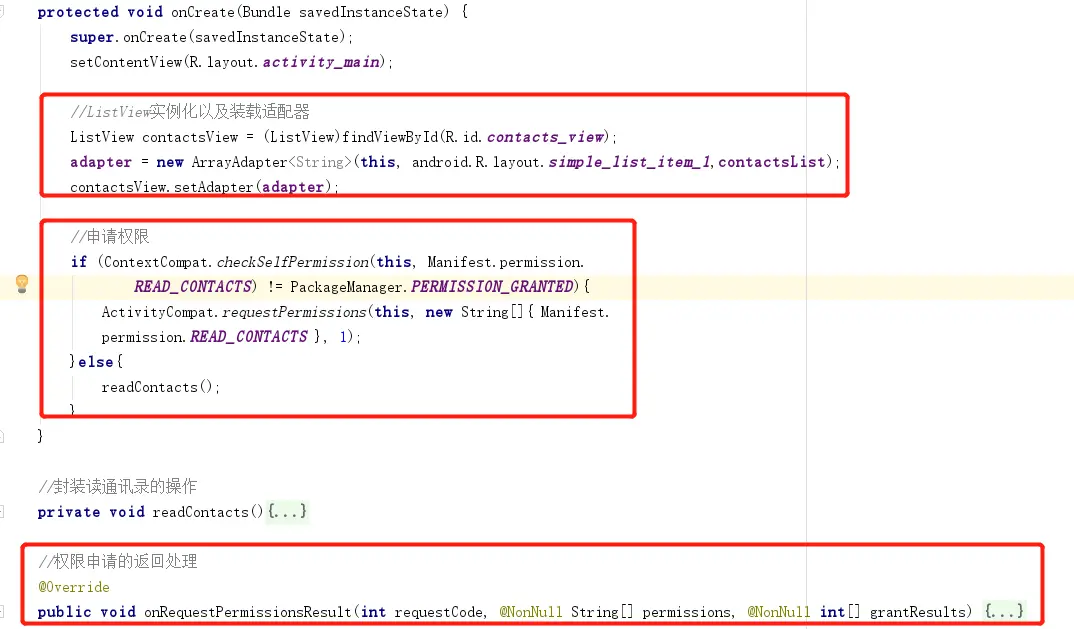Screen dimensions: 1074x629
Task: Click the 权限申请的返回处理 comment
Action: tap(118, 562)
